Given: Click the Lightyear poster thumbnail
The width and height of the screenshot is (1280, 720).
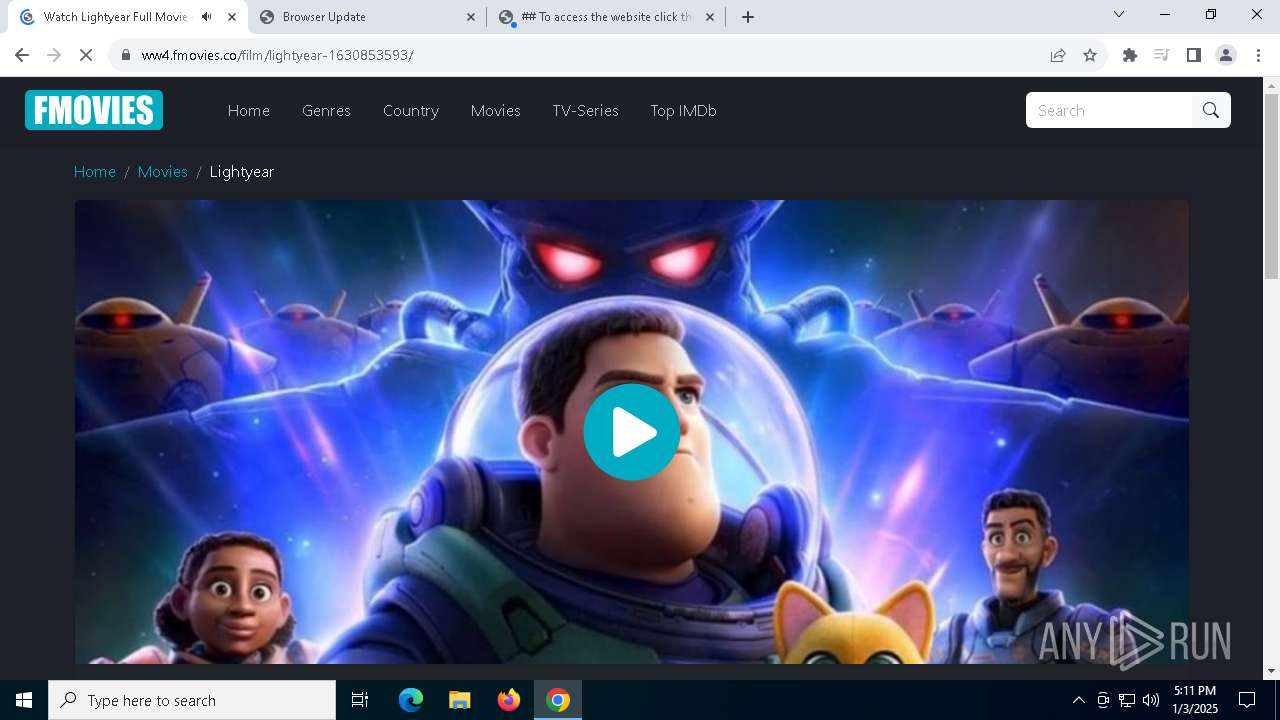Looking at the screenshot, I should 632,432.
